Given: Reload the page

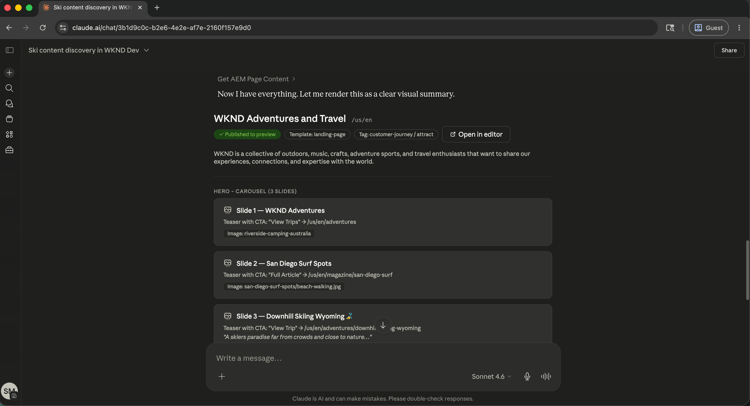Looking at the screenshot, I should 43,28.
